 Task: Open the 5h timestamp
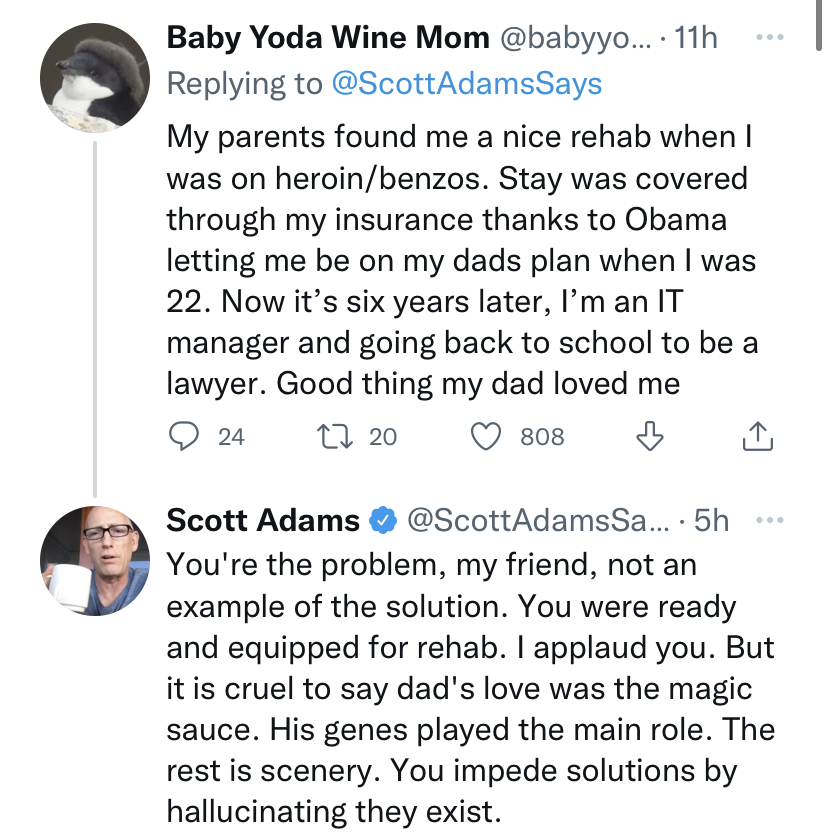coord(711,520)
